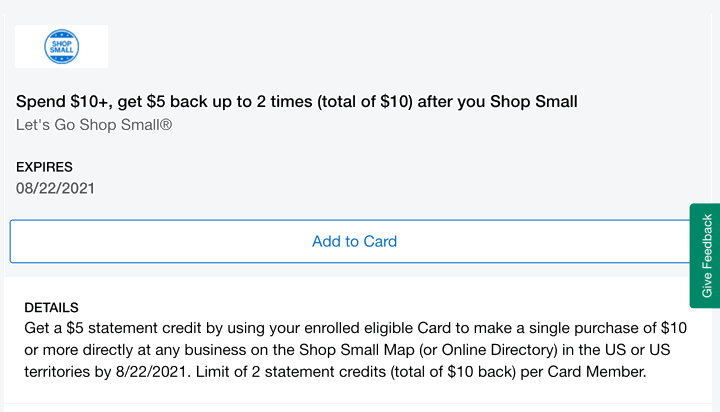This screenshot has width=720, height=412.
Task: Click the 8/22/2021 date within details paragraph
Action: 151,372
